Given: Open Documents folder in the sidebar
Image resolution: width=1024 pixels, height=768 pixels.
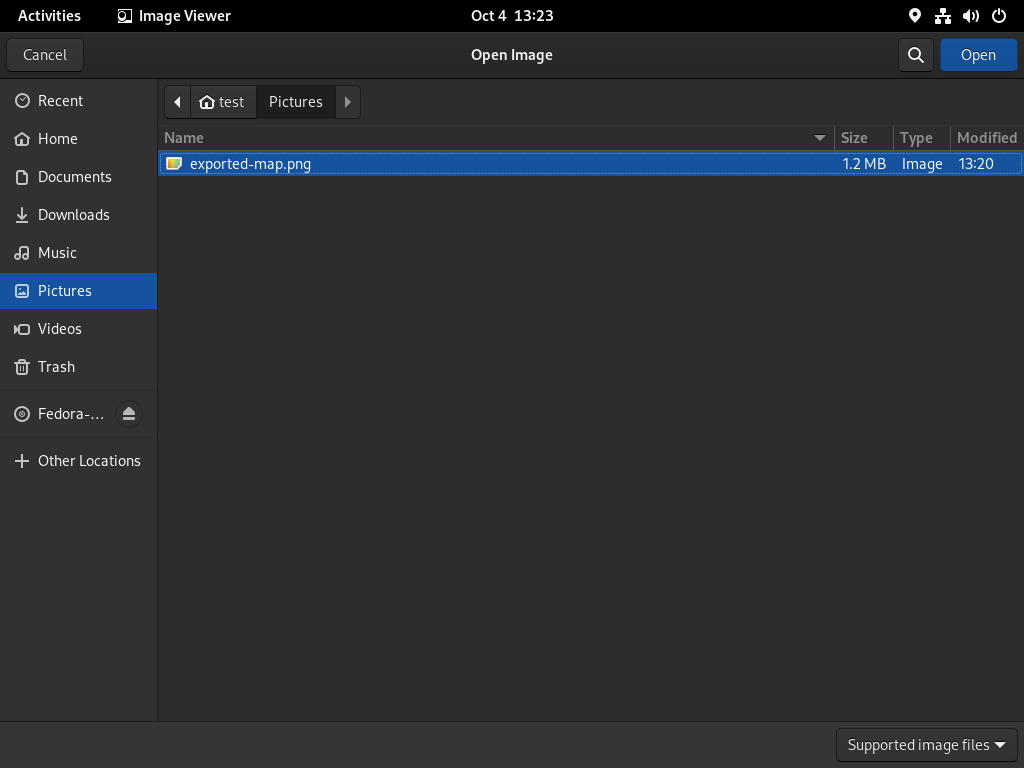Looking at the screenshot, I should (78, 177).
